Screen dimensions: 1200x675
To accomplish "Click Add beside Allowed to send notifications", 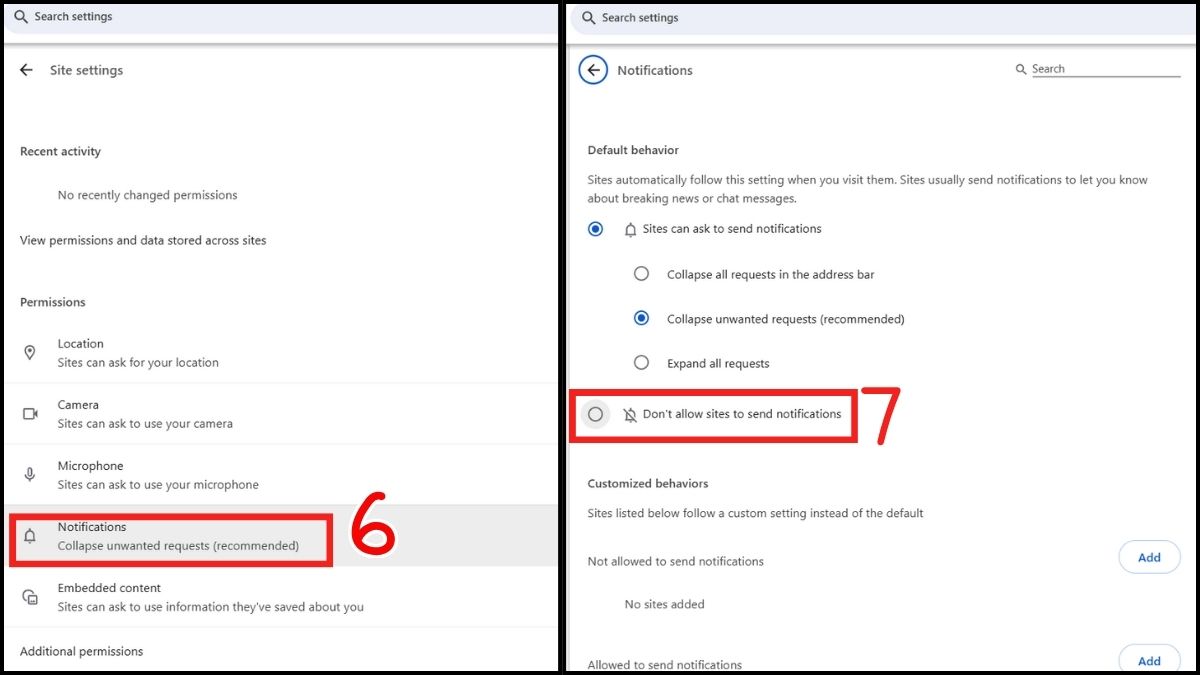I will click(x=1149, y=660).
